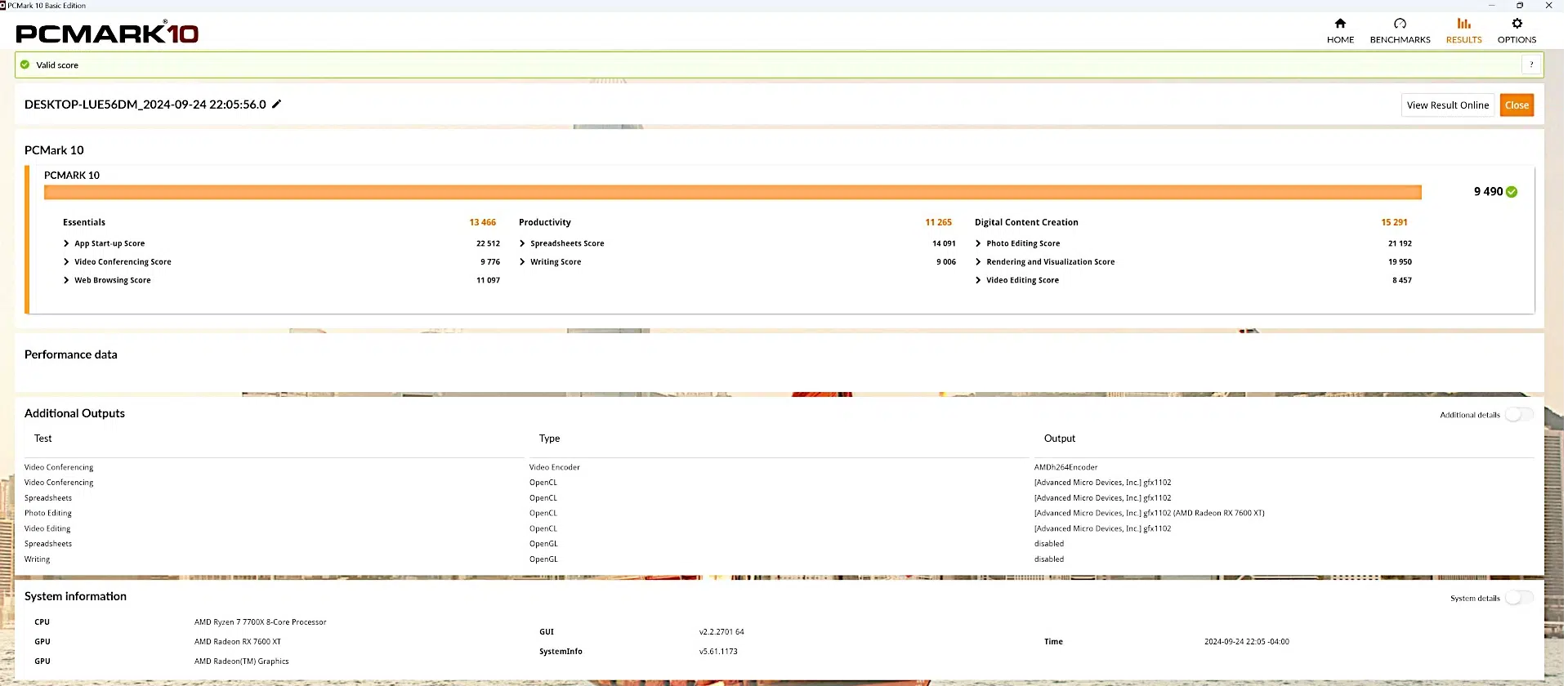Open Options using the gear icon
The image size is (1568, 686).
click(x=1517, y=24)
